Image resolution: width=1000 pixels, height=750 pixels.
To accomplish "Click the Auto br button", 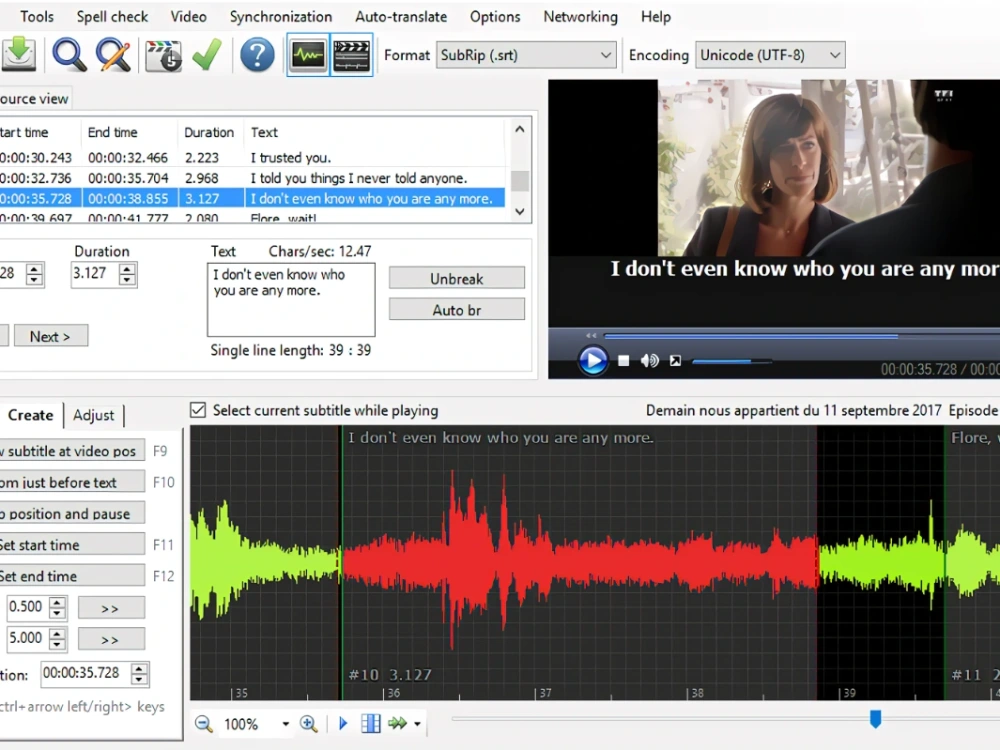I will point(456,309).
